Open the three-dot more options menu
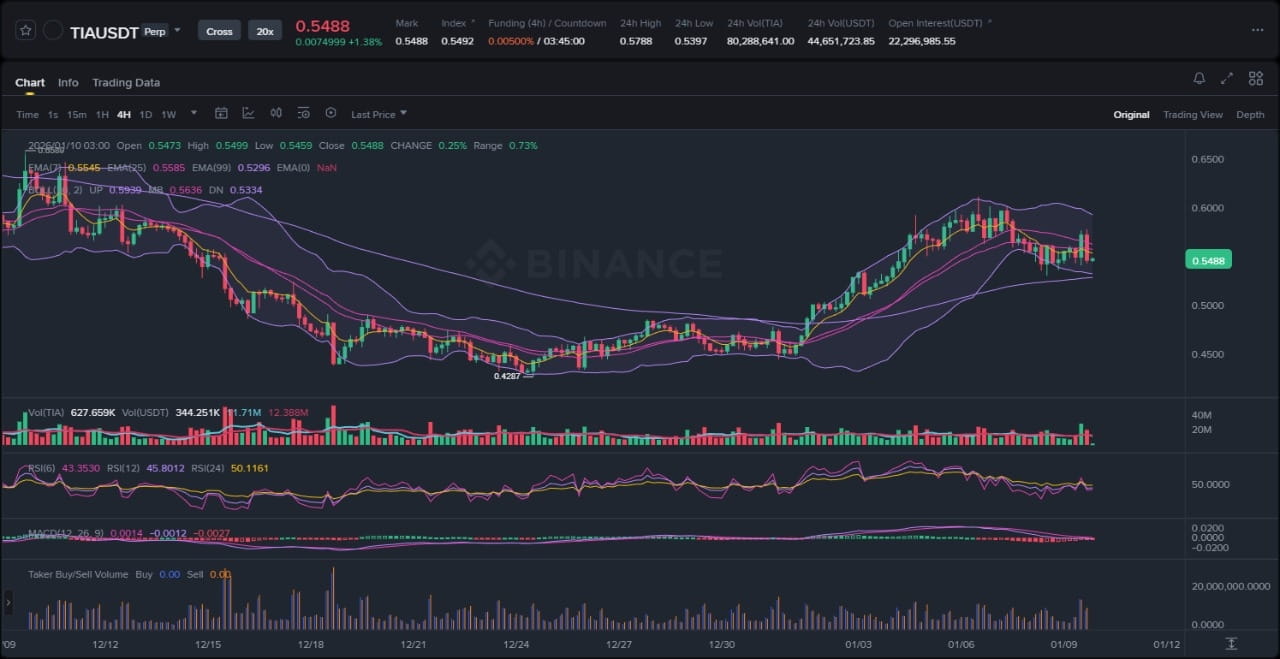 point(1257,30)
